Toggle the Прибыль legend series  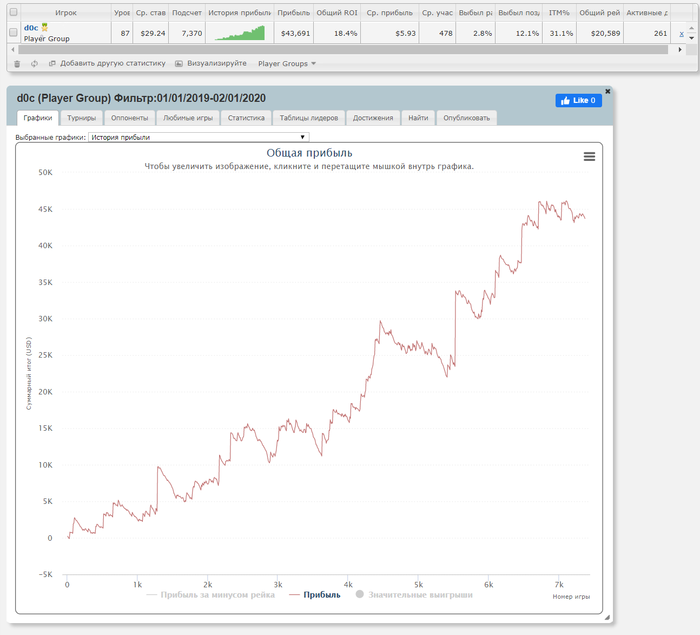coord(315,595)
